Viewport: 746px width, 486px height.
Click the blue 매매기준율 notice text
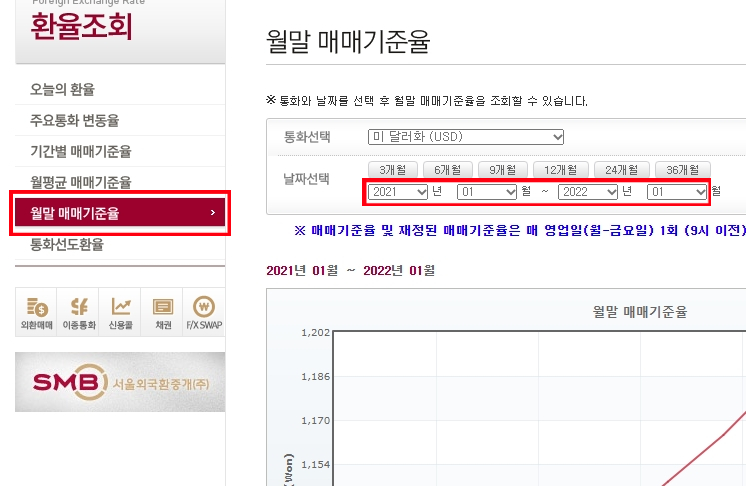[520, 231]
